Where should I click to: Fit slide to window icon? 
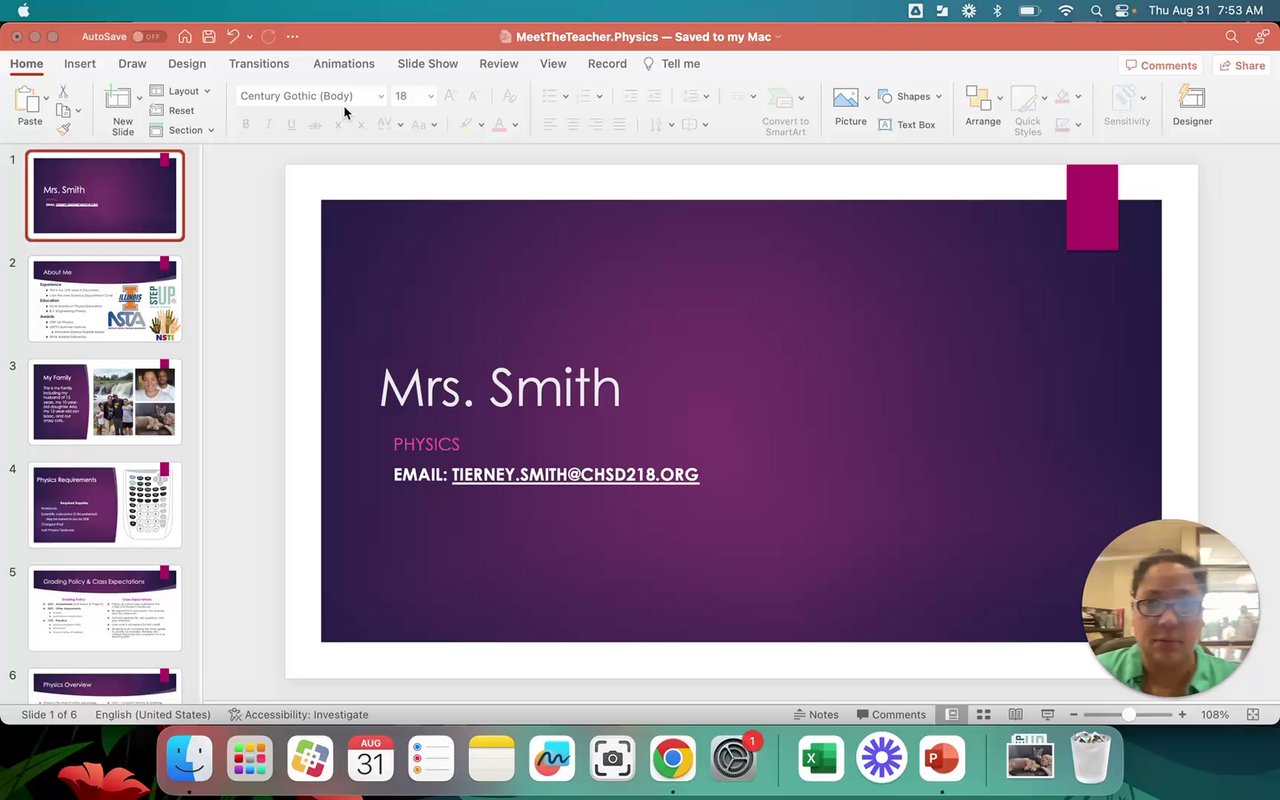pos(1253,715)
